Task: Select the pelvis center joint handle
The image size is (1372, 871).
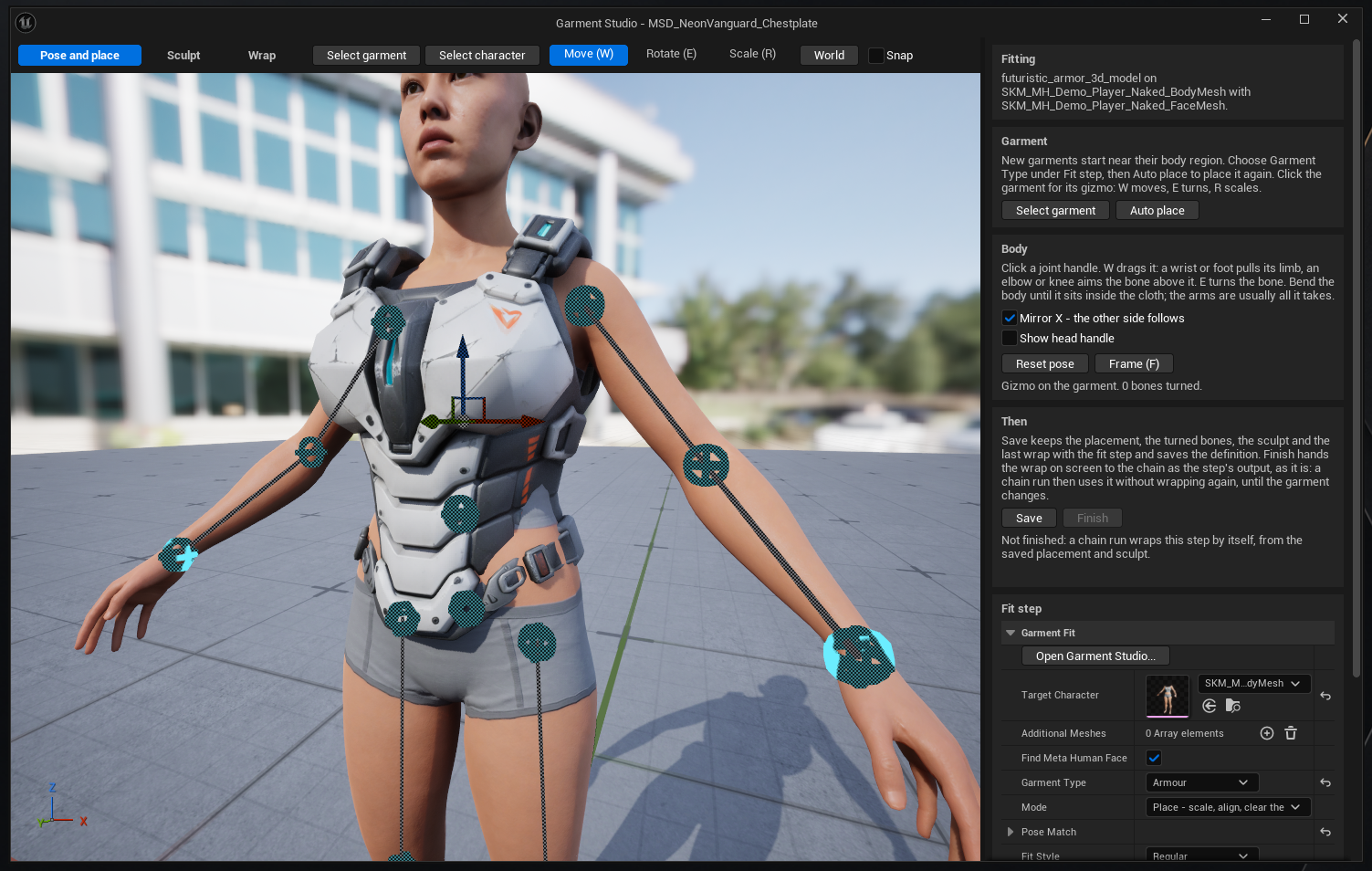Action: [466, 609]
